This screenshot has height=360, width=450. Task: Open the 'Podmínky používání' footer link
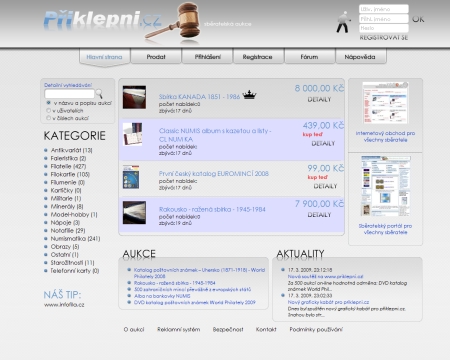tap(316, 329)
